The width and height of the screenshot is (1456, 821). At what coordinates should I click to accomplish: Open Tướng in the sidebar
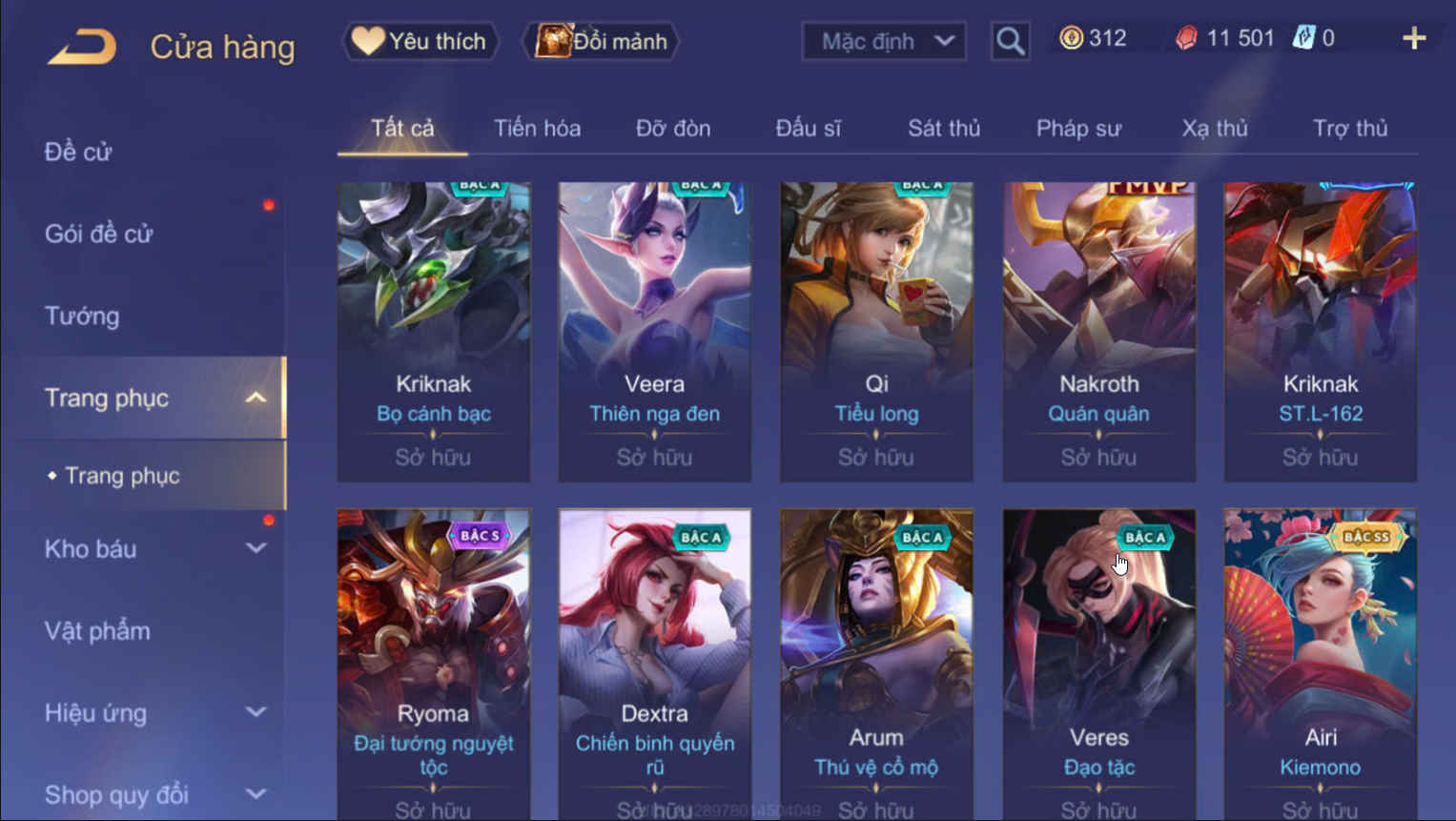pos(82,316)
